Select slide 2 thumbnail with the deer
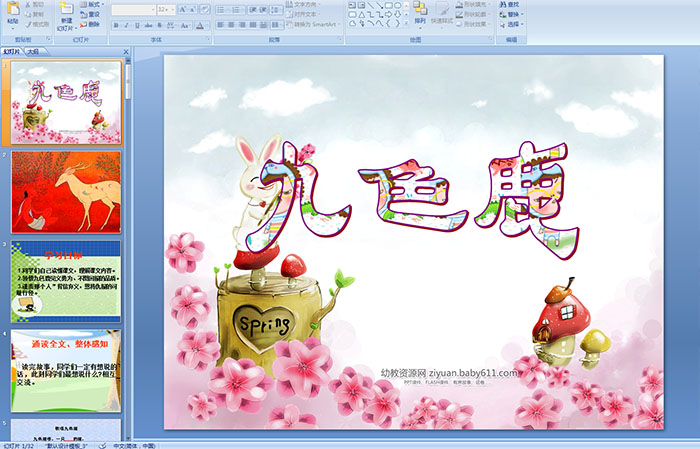The width and height of the screenshot is (700, 449). click(66, 192)
